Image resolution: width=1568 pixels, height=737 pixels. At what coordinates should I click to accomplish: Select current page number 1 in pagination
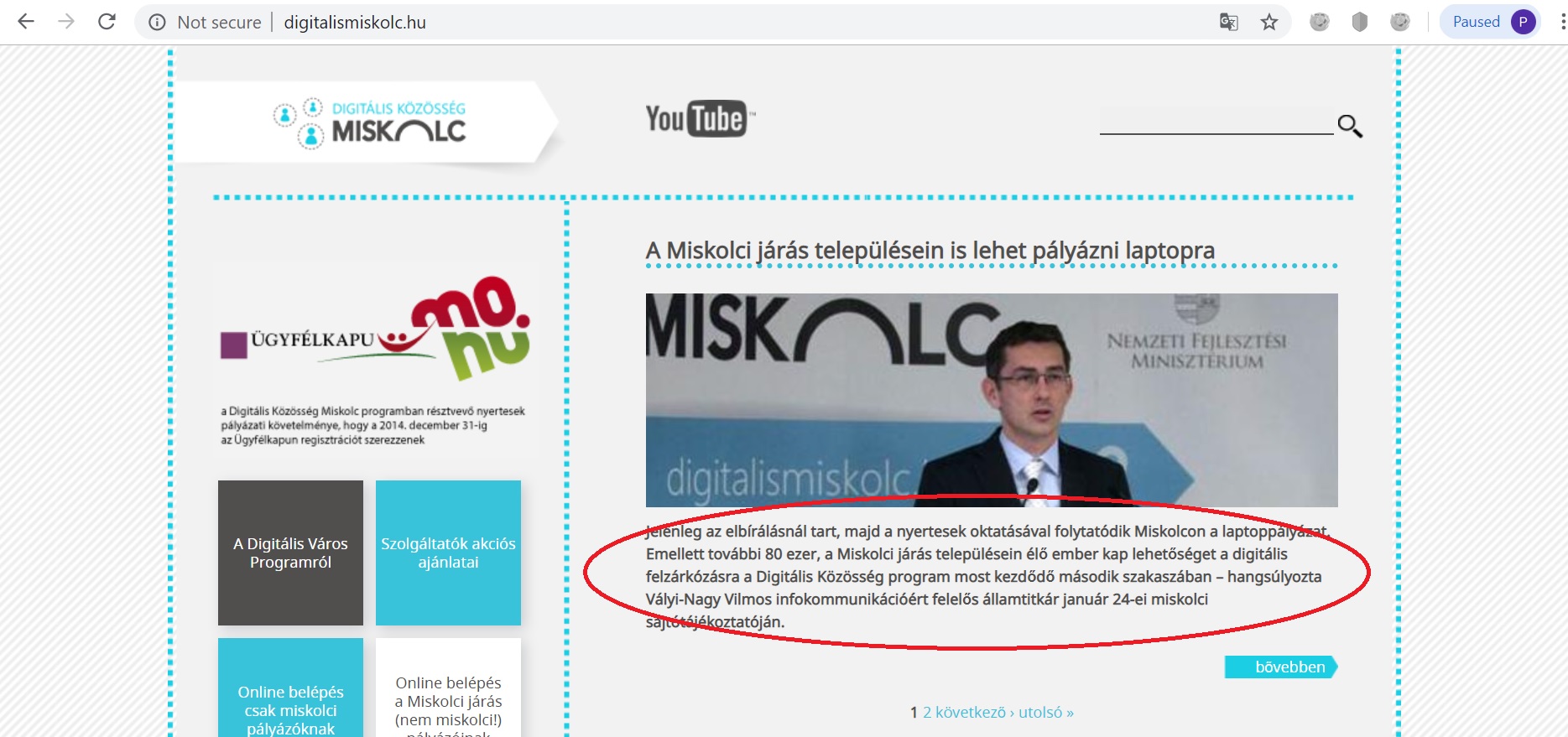pyautogui.click(x=914, y=713)
